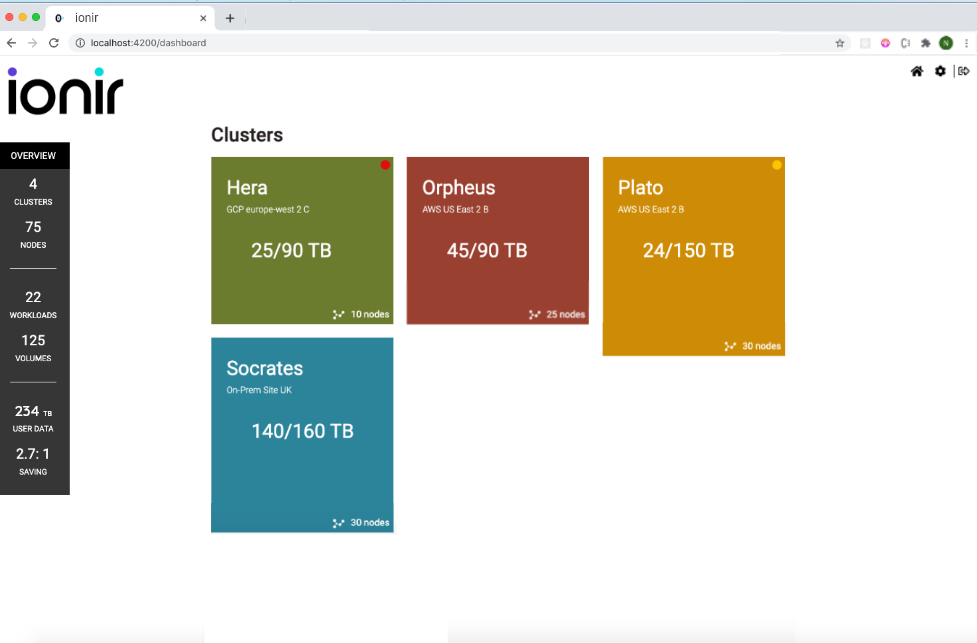Viewport: 977px width, 643px height.
Task: Click the ionir logo
Action: tap(65, 92)
